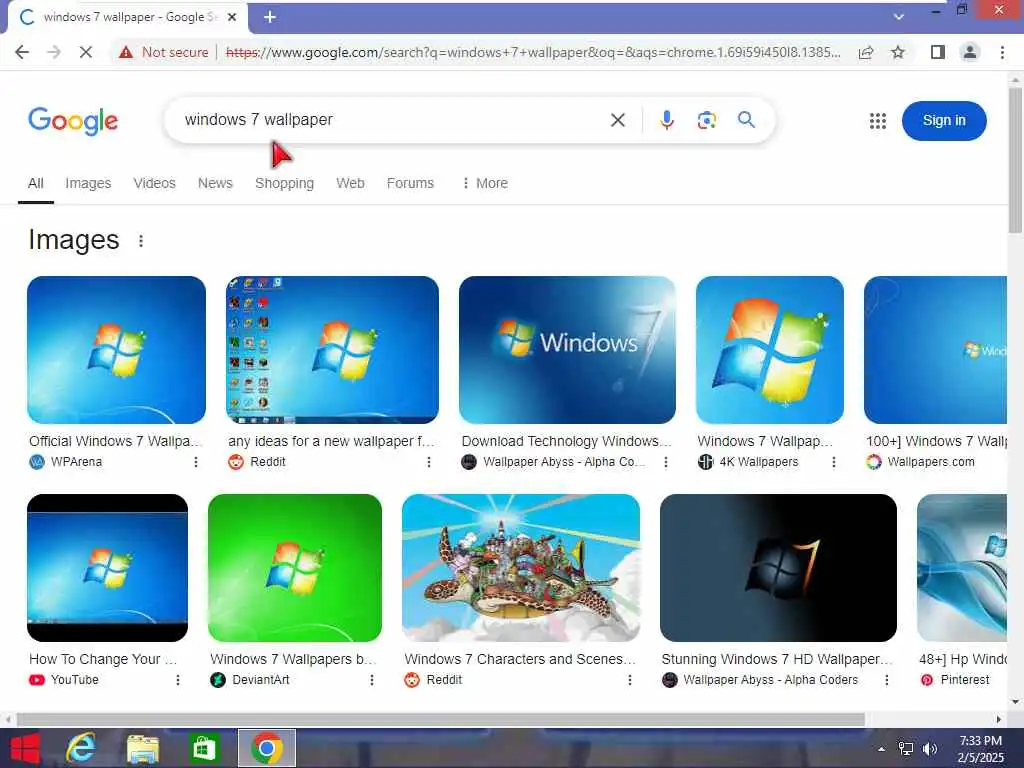Click the horizontal scrollbar right arrow

tap(999, 720)
